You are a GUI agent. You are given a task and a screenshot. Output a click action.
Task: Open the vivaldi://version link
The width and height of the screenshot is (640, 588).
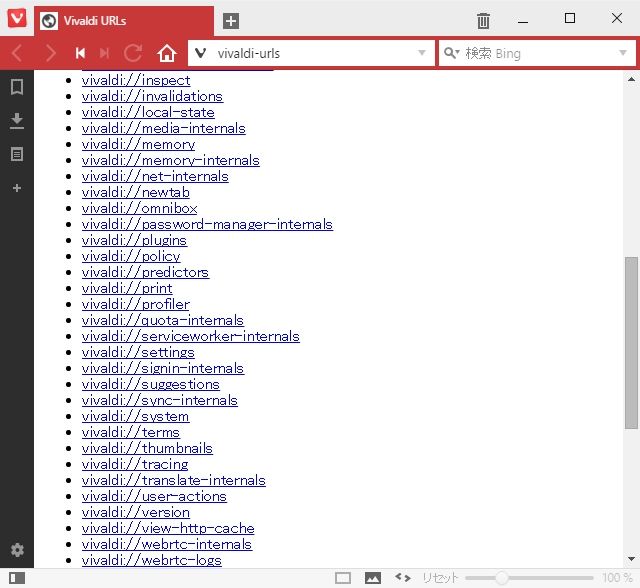point(136,513)
